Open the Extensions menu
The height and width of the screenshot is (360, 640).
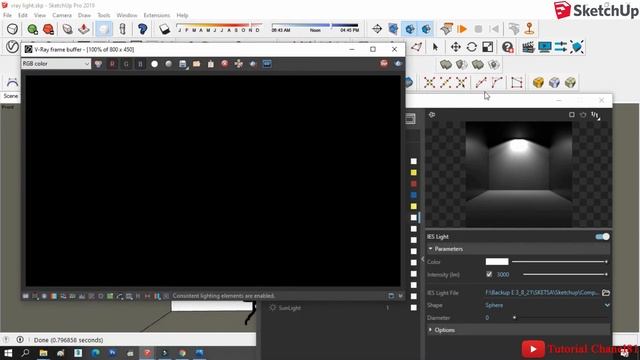point(156,15)
